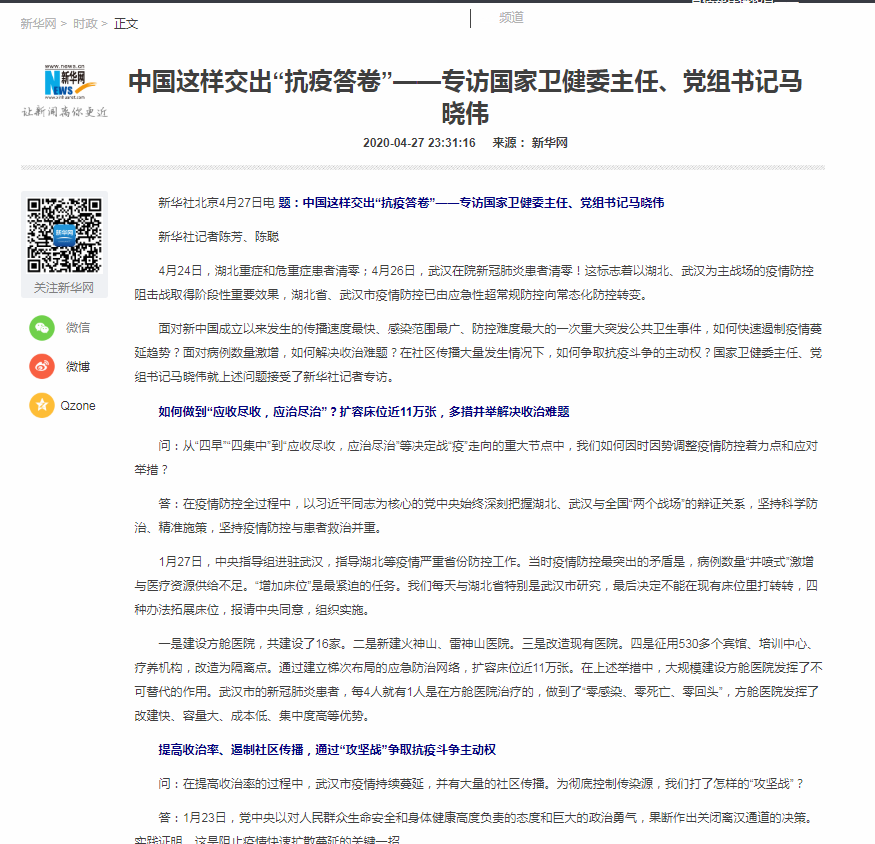
Task: Click paragraph starting 1月27日，中央指导组
Action: (x=476, y=586)
